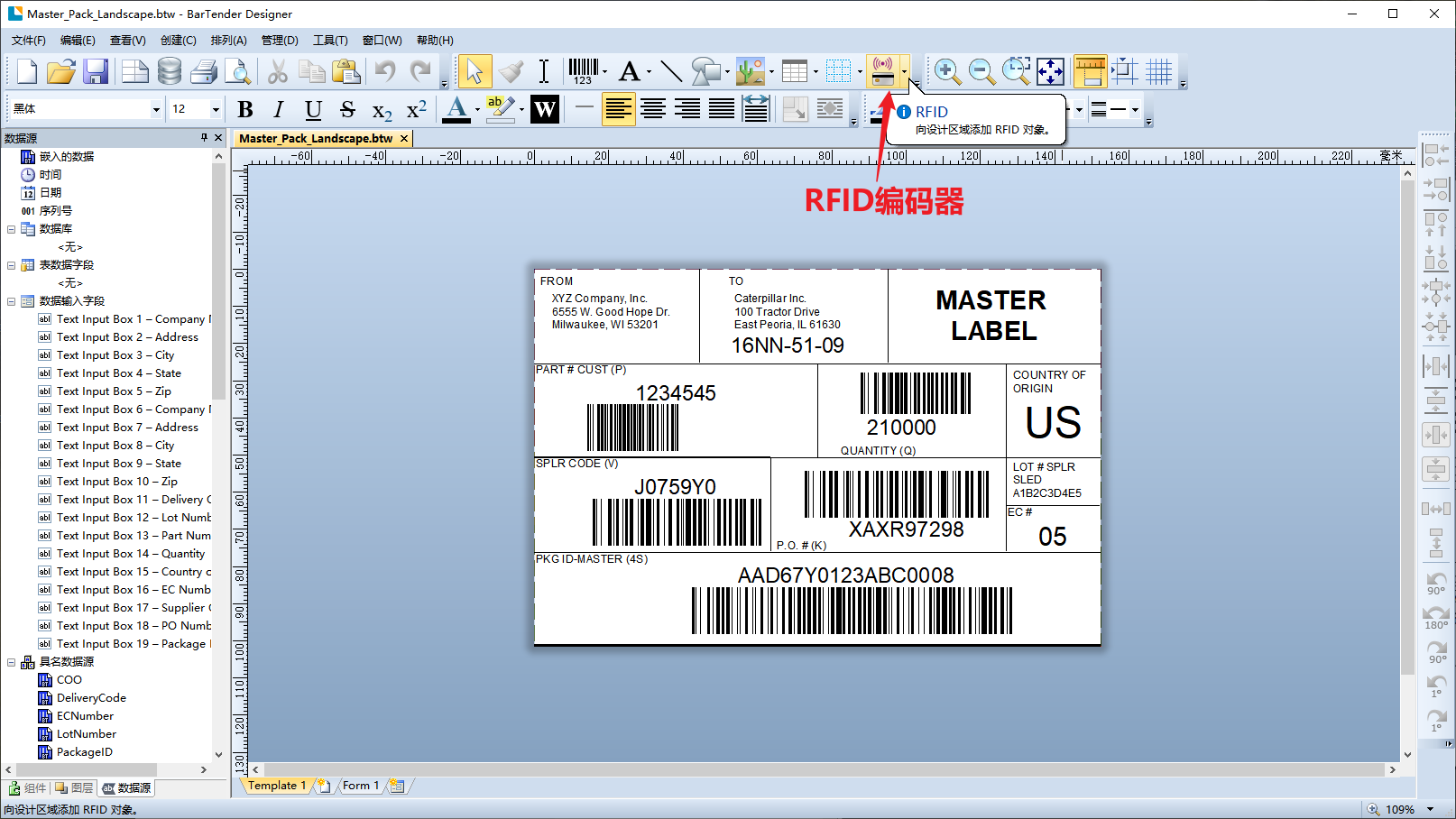
Task: Select Text Input Box 14 – Quantity
Action: tap(131, 554)
